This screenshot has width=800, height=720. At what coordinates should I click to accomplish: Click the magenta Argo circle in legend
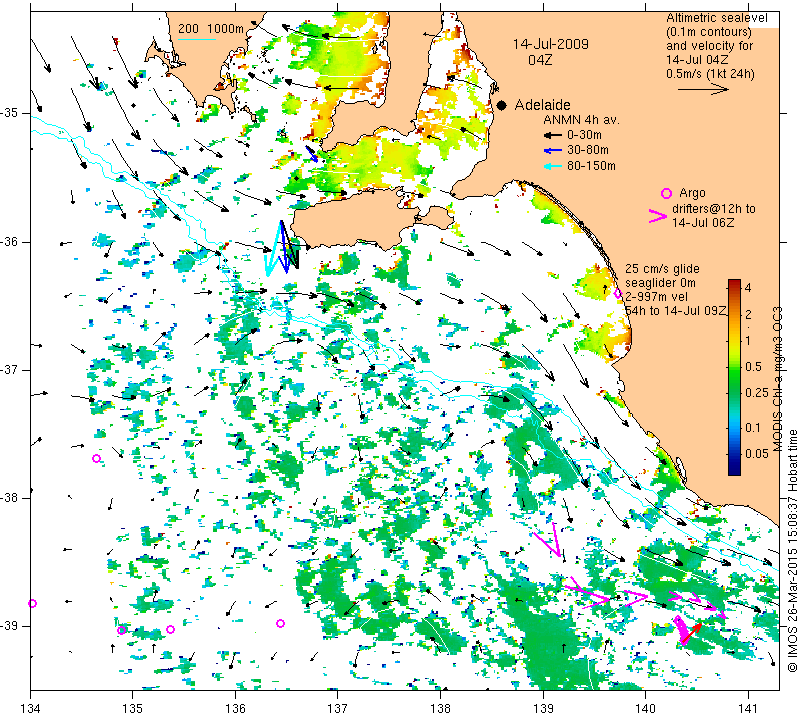666,193
